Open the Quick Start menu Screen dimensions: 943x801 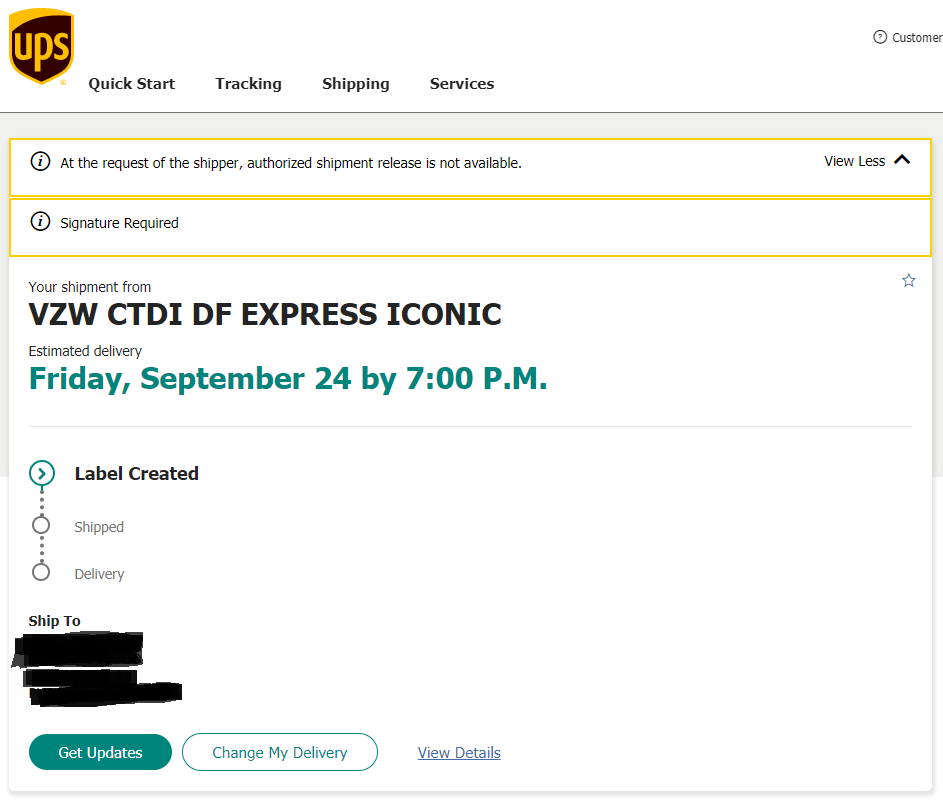(x=131, y=84)
